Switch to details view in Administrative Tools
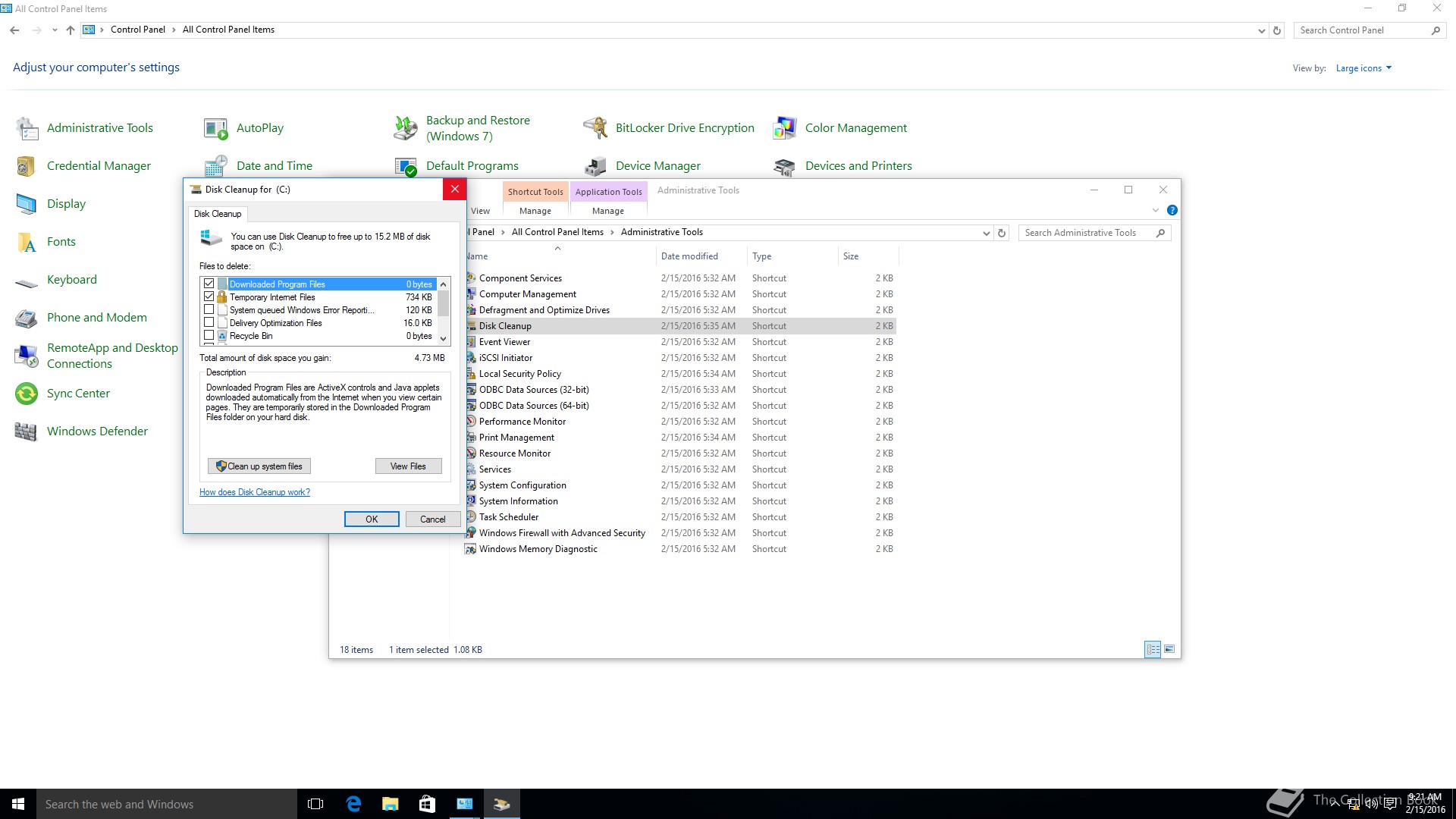 coord(1153,649)
